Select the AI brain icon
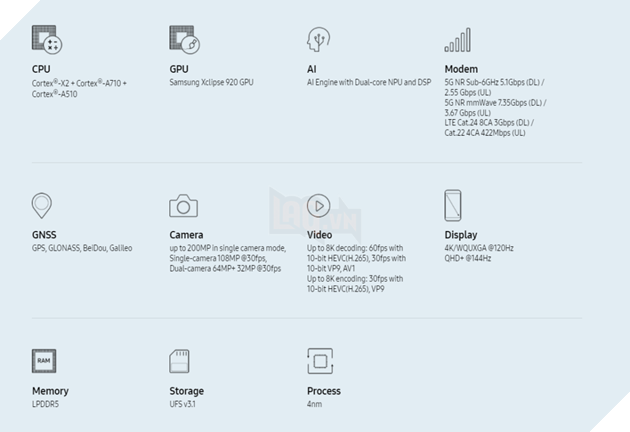 319,41
